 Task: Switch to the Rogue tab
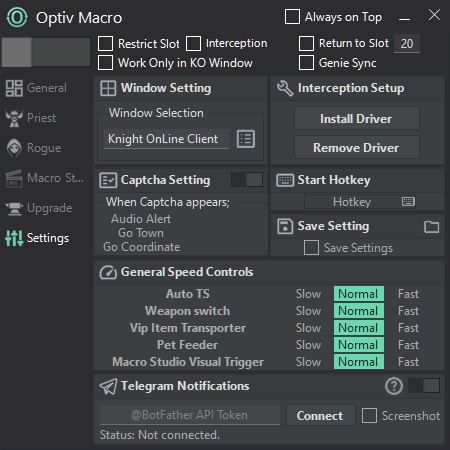coord(34,148)
